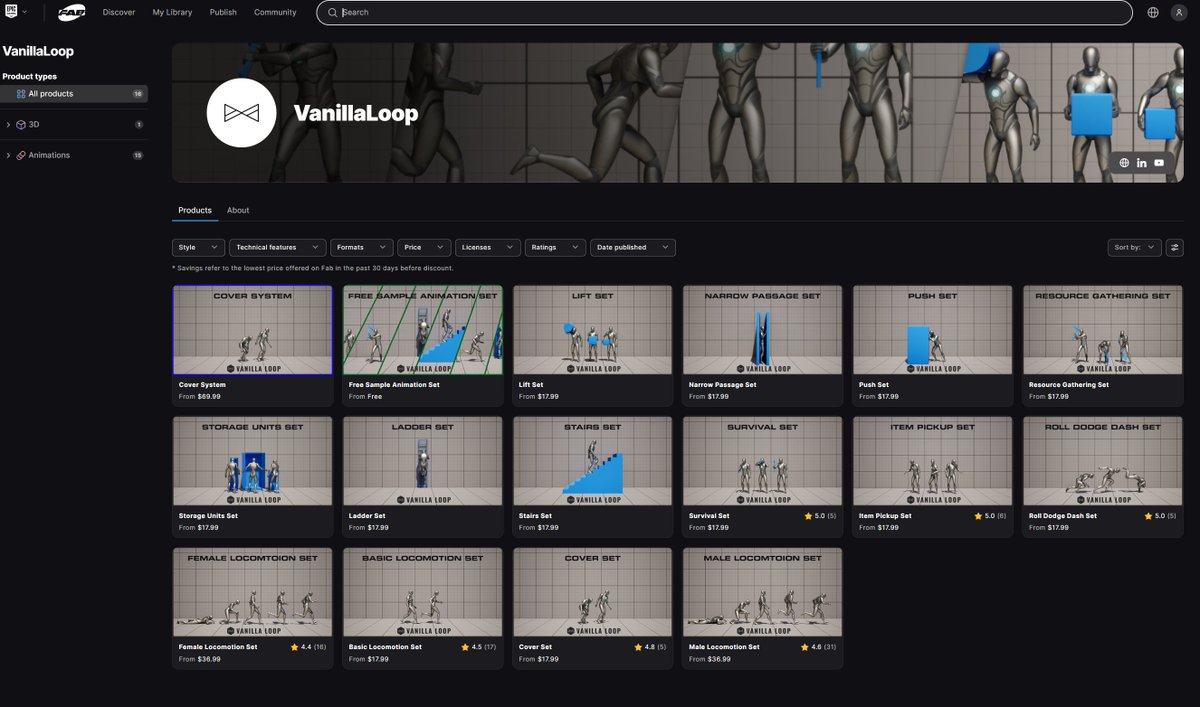The image size is (1200, 707).
Task: Click the Stairs Set title link
Action: coord(535,516)
